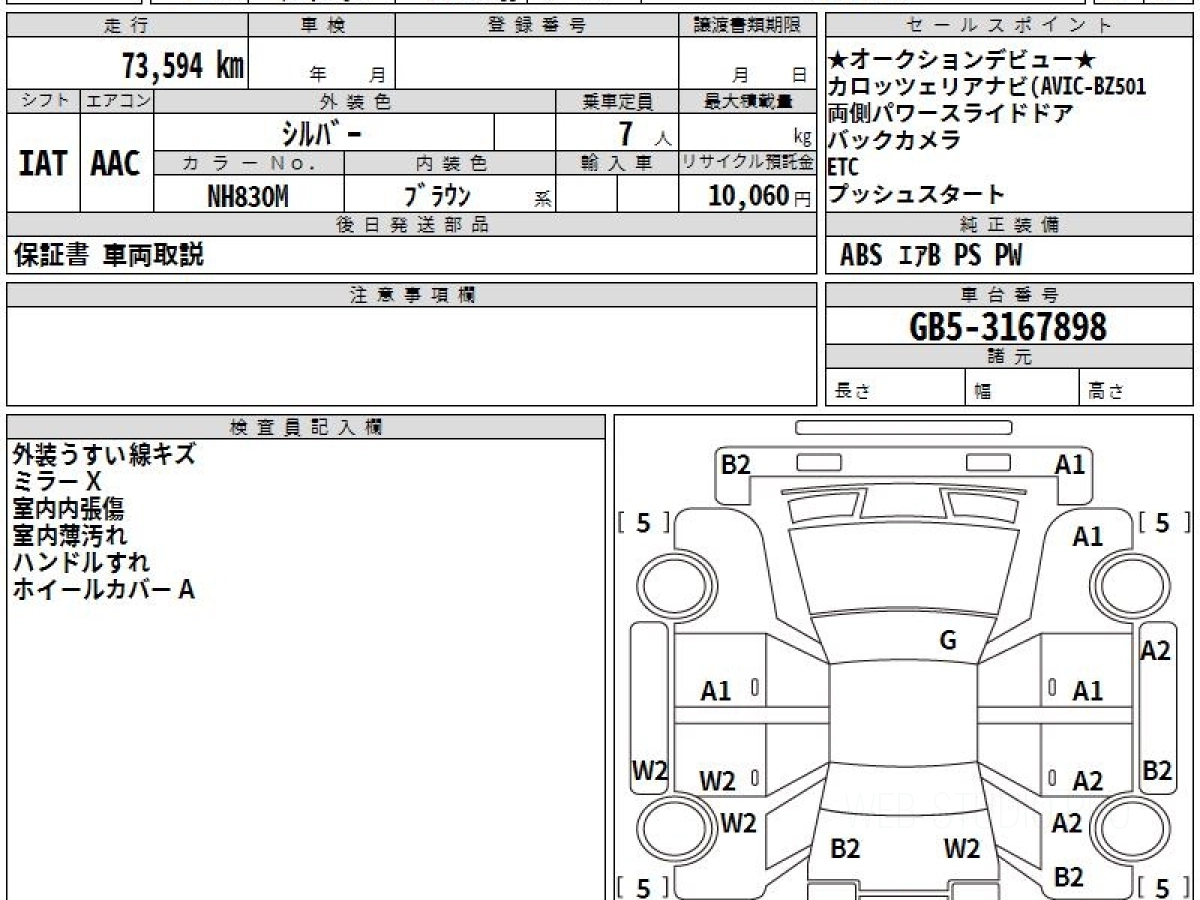
Task: Click the mileage value 73,594 km
Action: click(x=182, y=66)
